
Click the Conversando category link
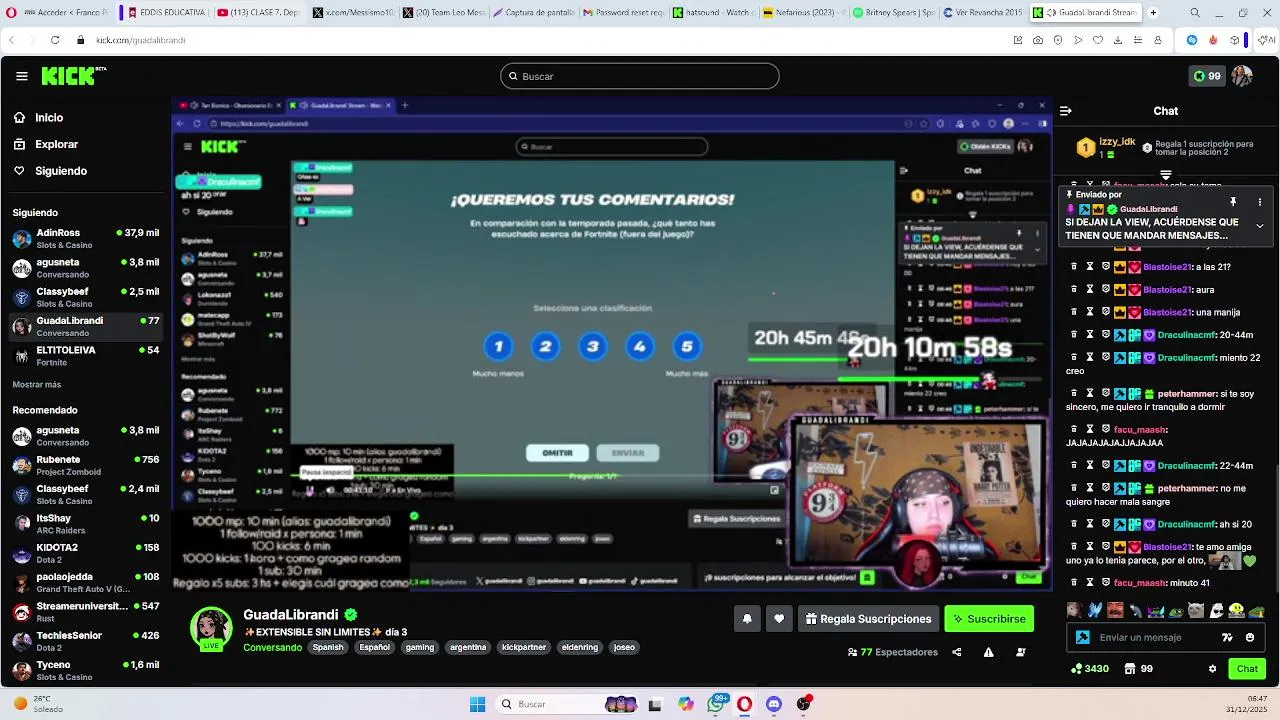(272, 647)
